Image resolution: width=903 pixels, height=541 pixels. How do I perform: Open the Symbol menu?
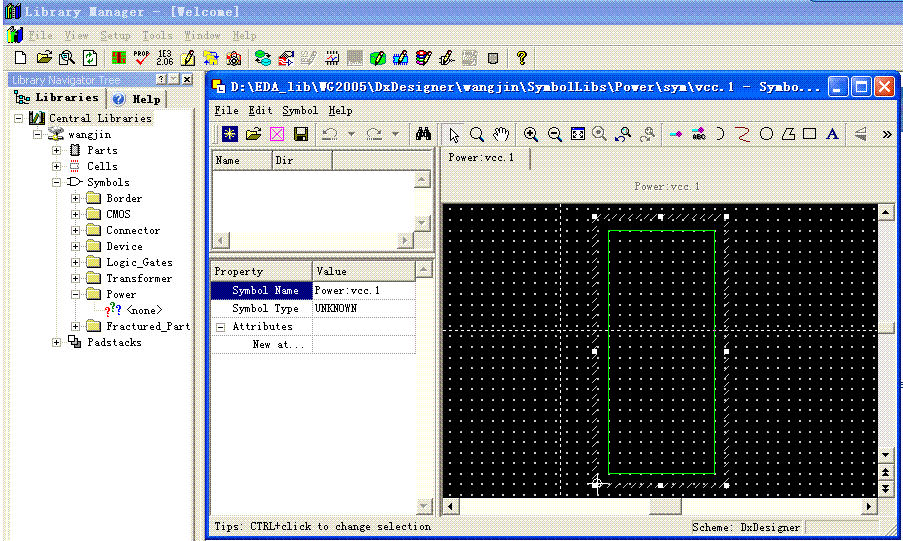[x=299, y=110]
